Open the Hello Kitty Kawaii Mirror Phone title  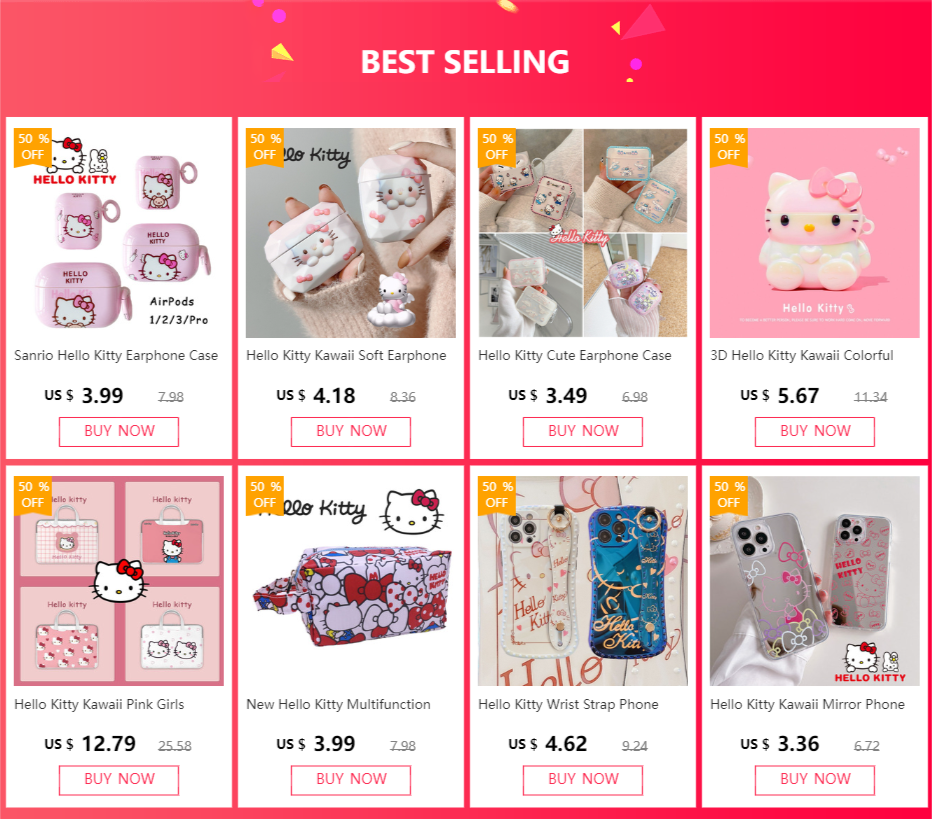pyautogui.click(x=807, y=704)
